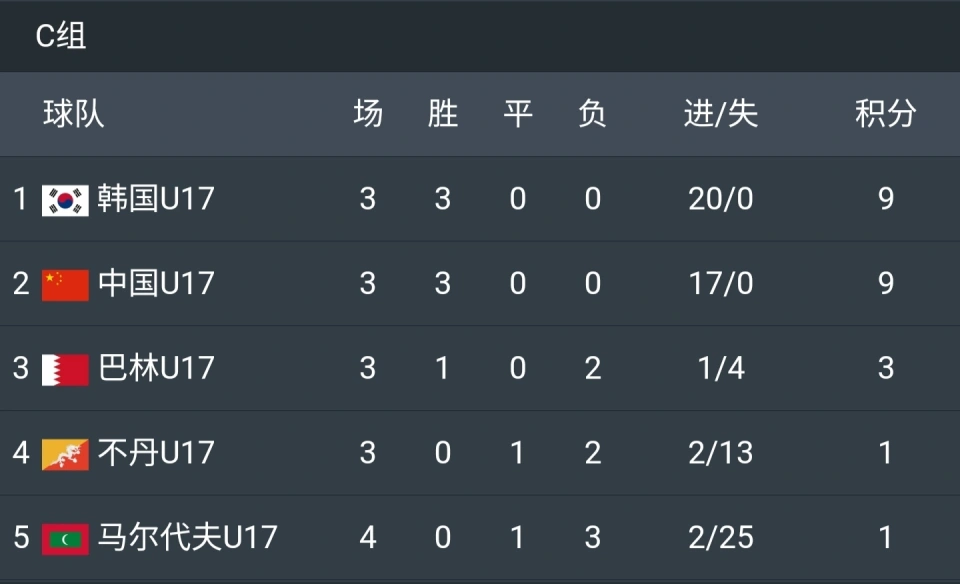Click the 负 column header
This screenshot has height=584, width=960.
coord(592,114)
